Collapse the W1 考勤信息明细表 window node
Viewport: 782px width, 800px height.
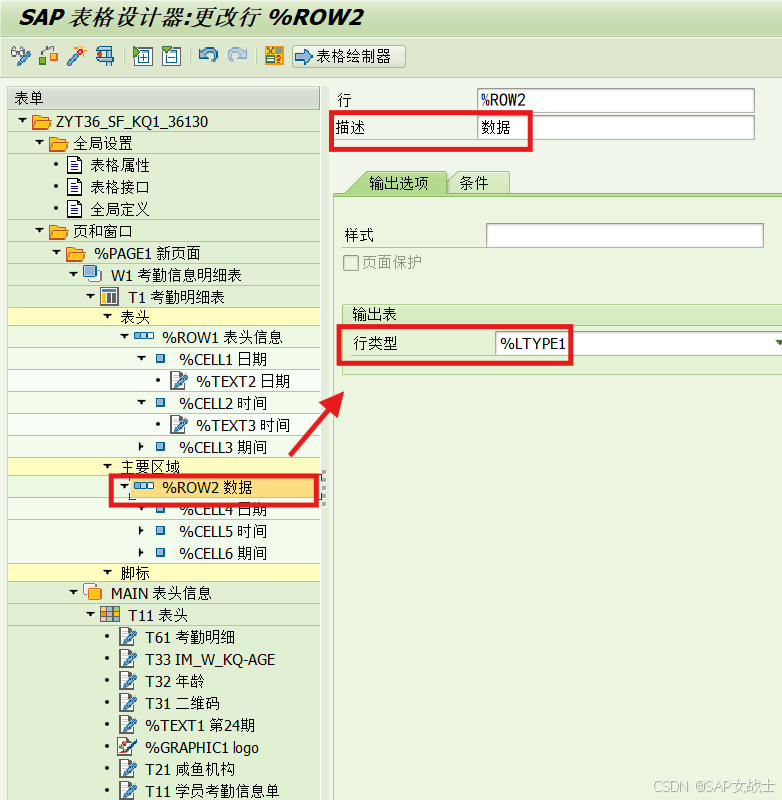tap(73, 274)
